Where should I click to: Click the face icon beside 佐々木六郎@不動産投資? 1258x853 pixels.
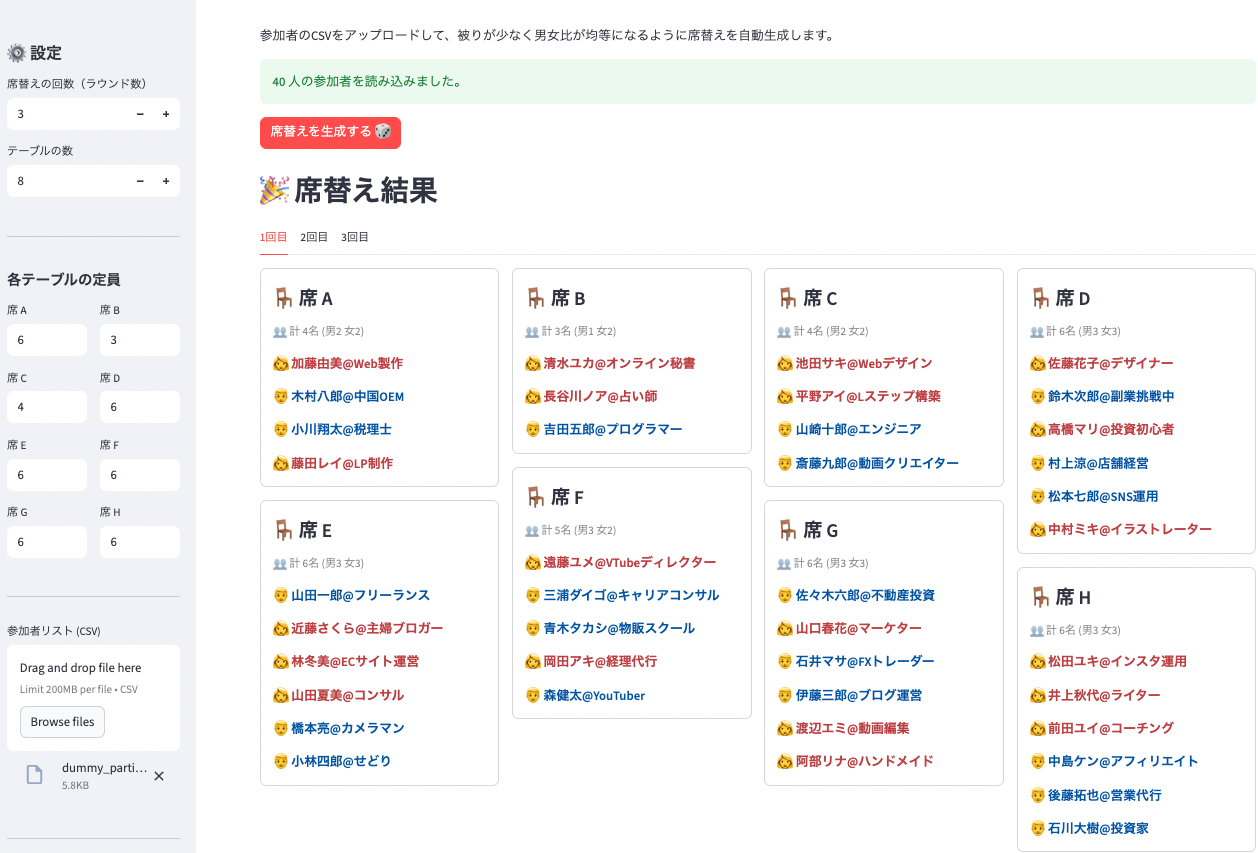[x=785, y=595]
